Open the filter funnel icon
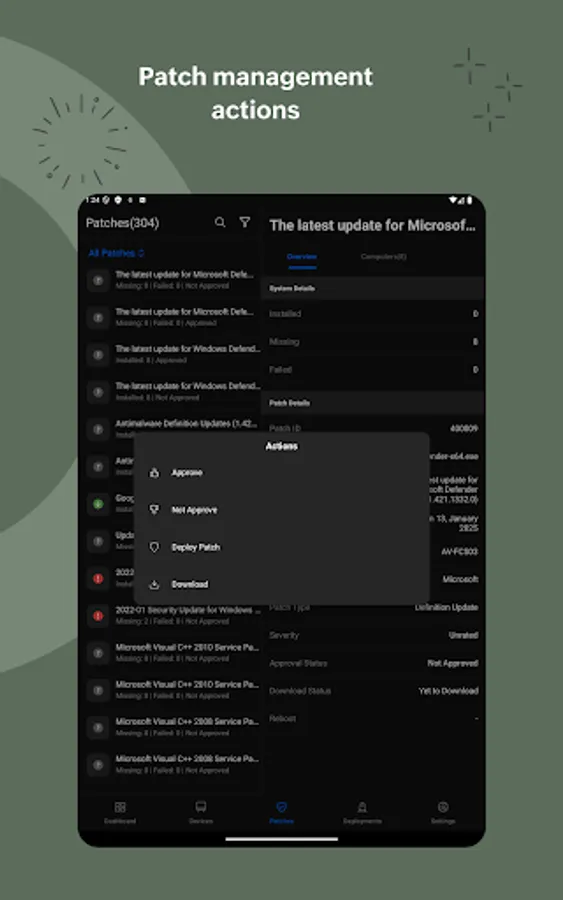Screen dimensions: 563x900 tap(244, 222)
